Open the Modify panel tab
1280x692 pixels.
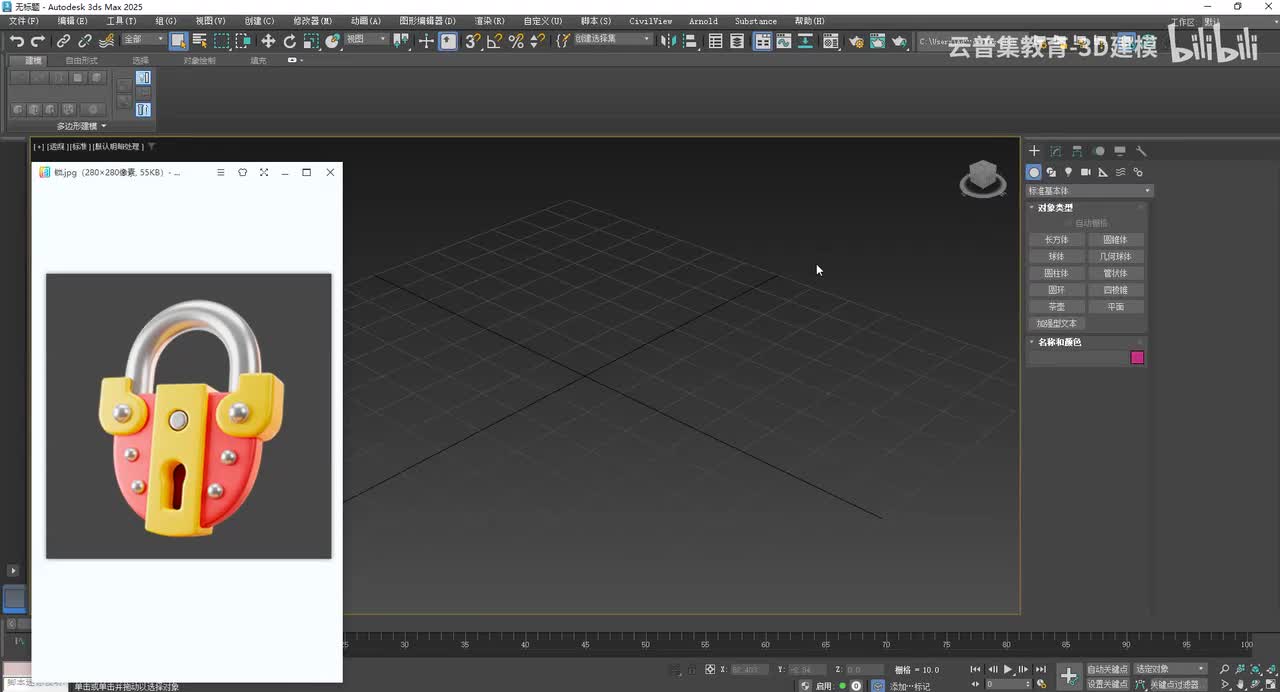click(x=1056, y=151)
